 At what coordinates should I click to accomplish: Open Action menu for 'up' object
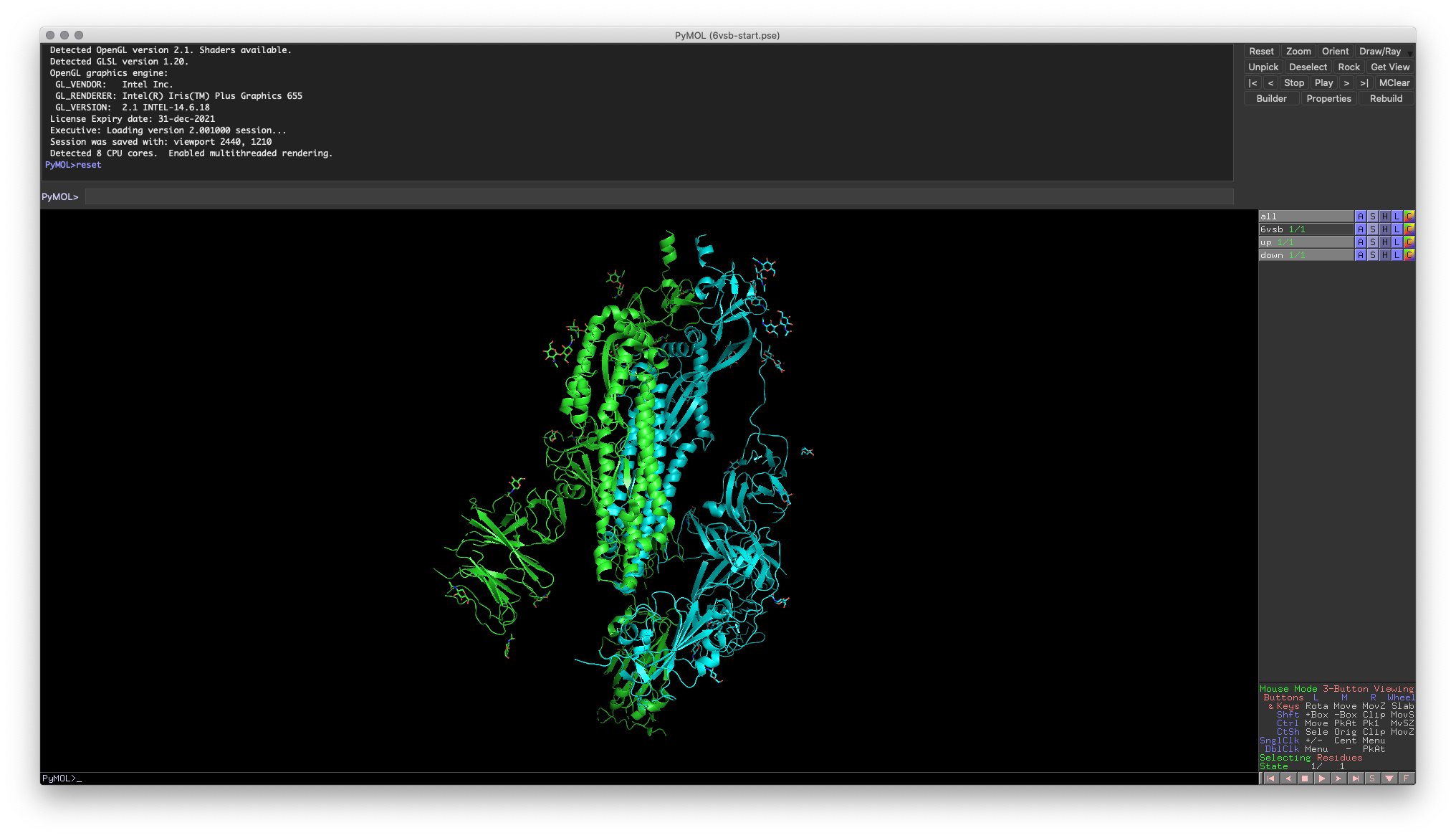coord(1361,242)
